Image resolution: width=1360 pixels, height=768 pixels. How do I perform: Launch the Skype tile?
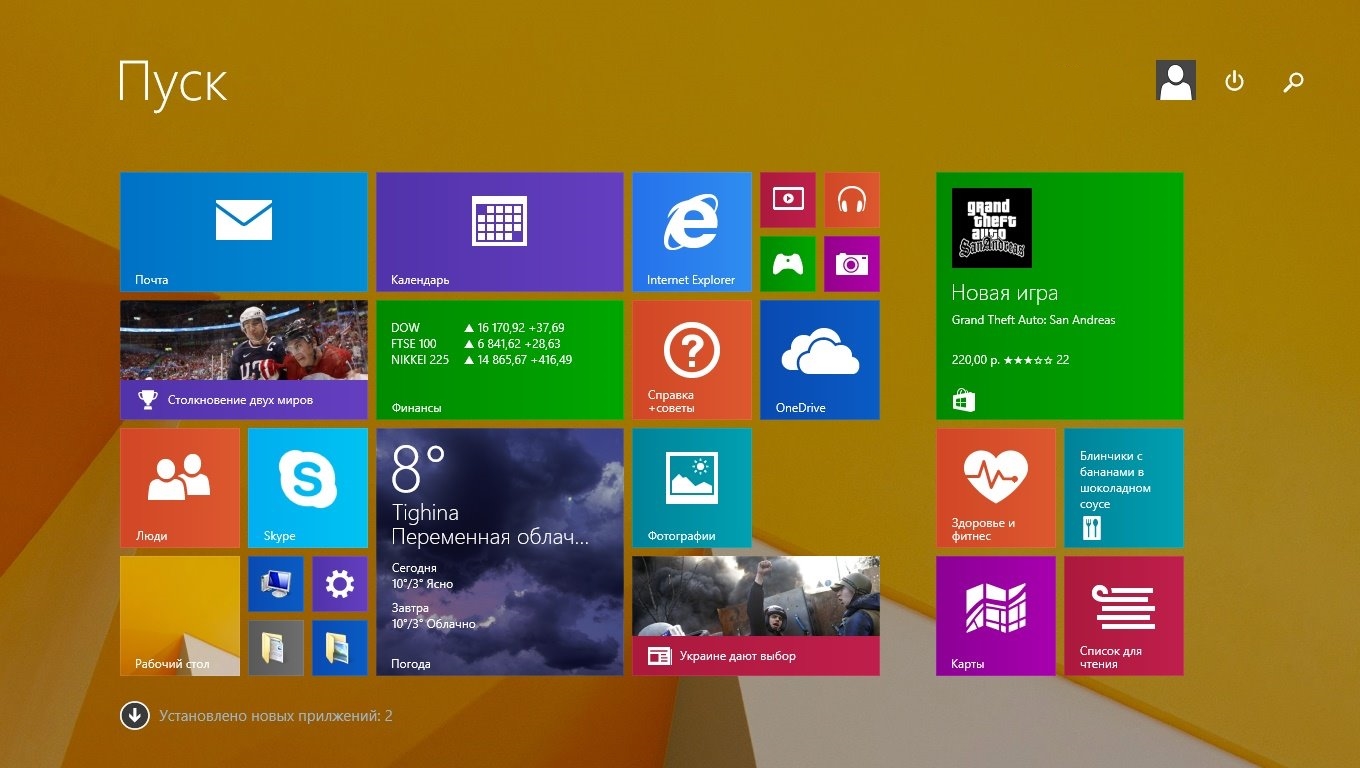(307, 487)
